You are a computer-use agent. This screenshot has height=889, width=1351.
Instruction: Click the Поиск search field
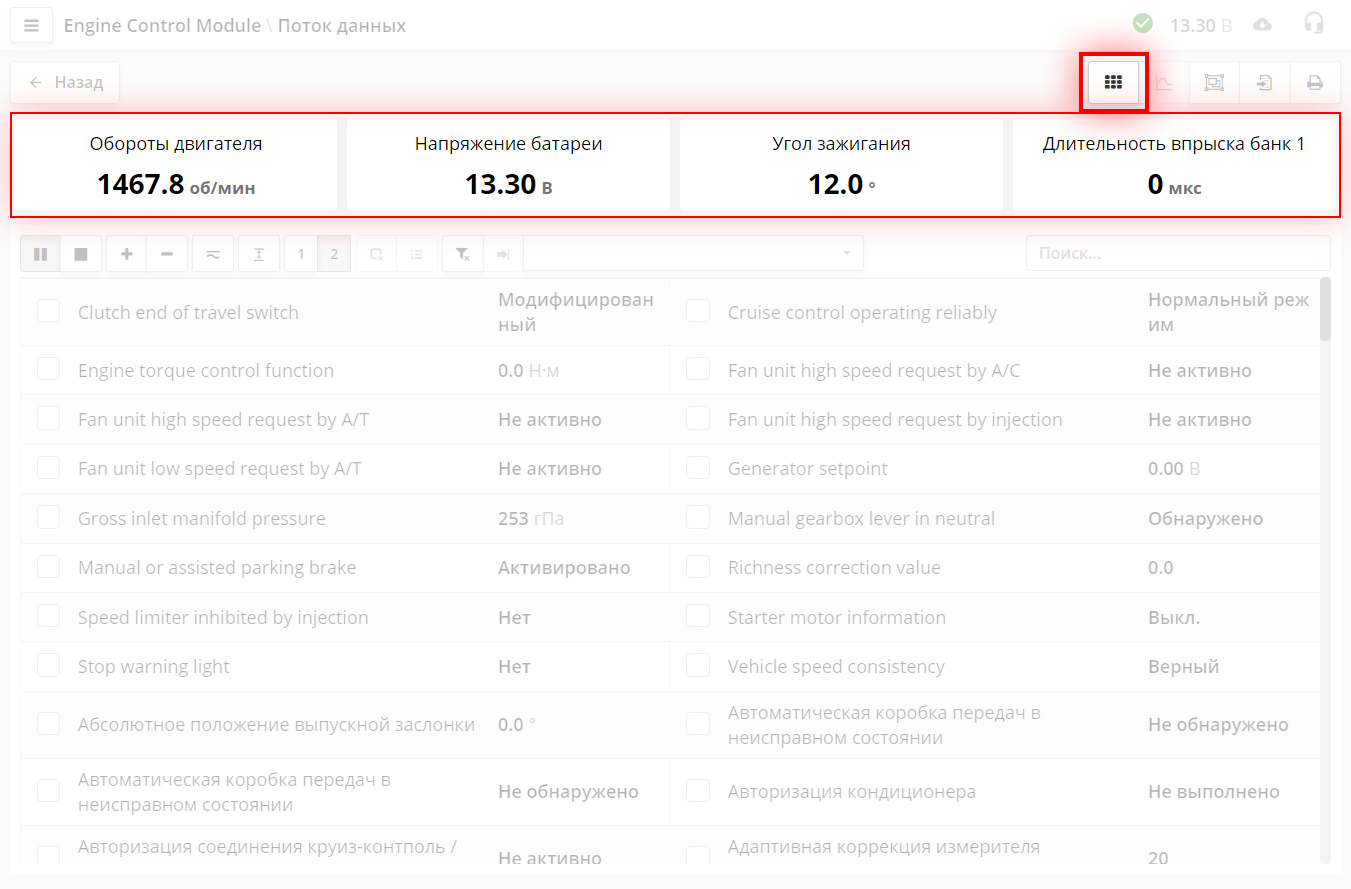[x=1177, y=254]
